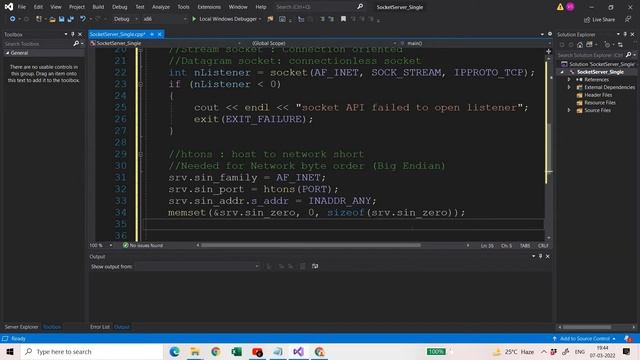Click the Search Toolbox input field
This screenshot has width=640, height=360.
(38, 43)
